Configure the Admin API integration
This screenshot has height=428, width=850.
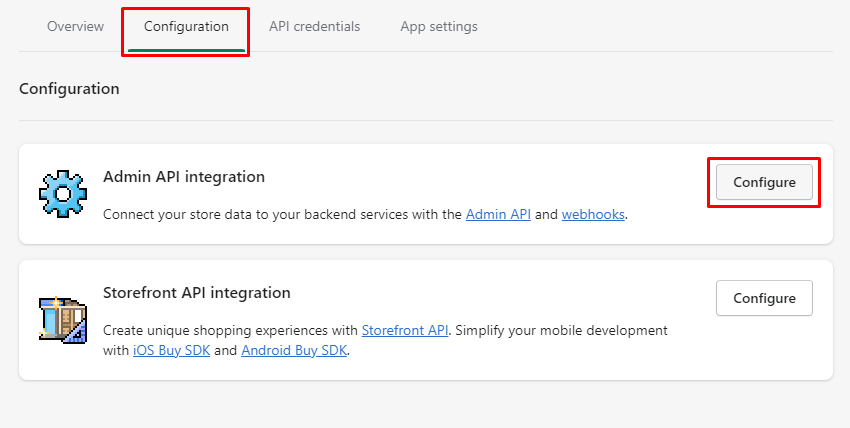(764, 182)
